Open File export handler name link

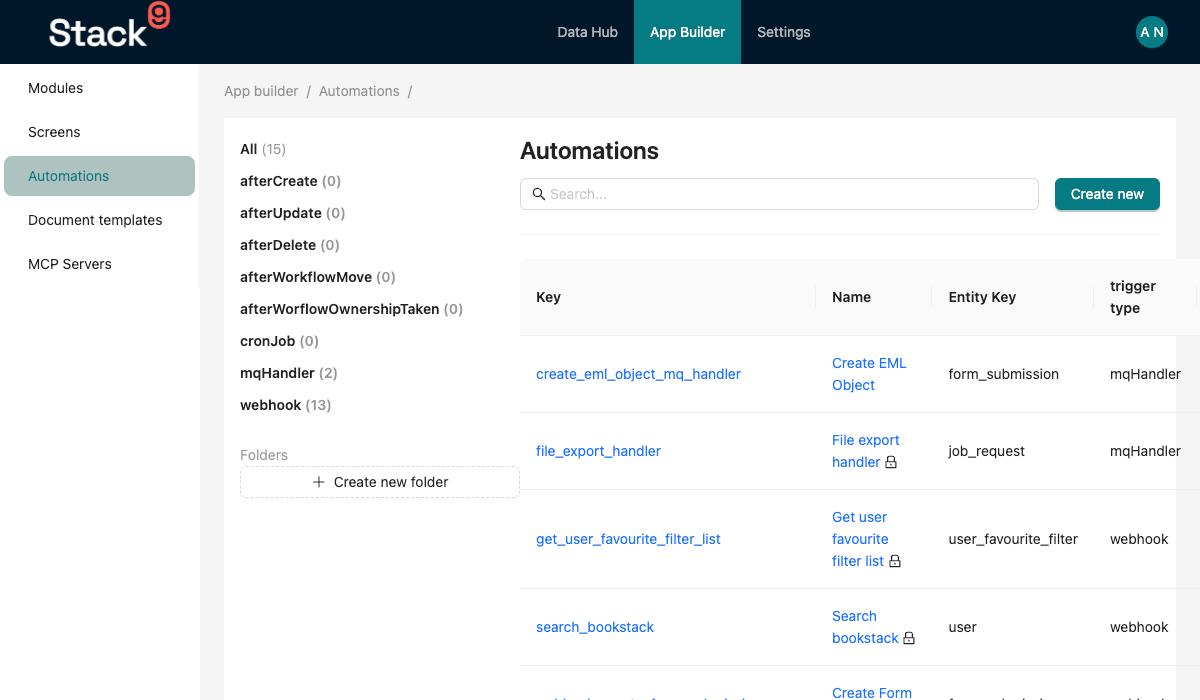click(x=865, y=451)
